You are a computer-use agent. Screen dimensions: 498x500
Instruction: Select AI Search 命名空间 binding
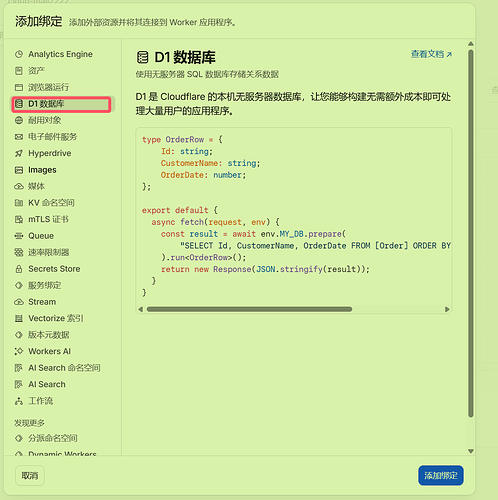point(63,368)
